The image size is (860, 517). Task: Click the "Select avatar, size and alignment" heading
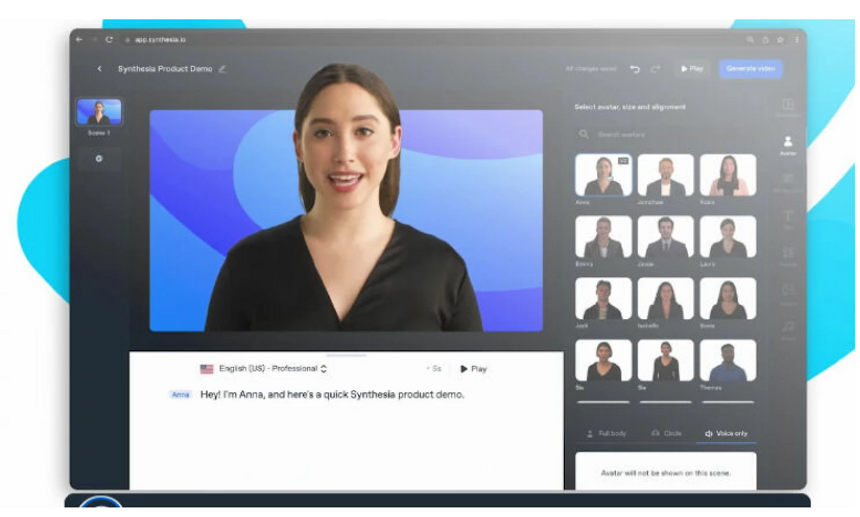coord(630,107)
